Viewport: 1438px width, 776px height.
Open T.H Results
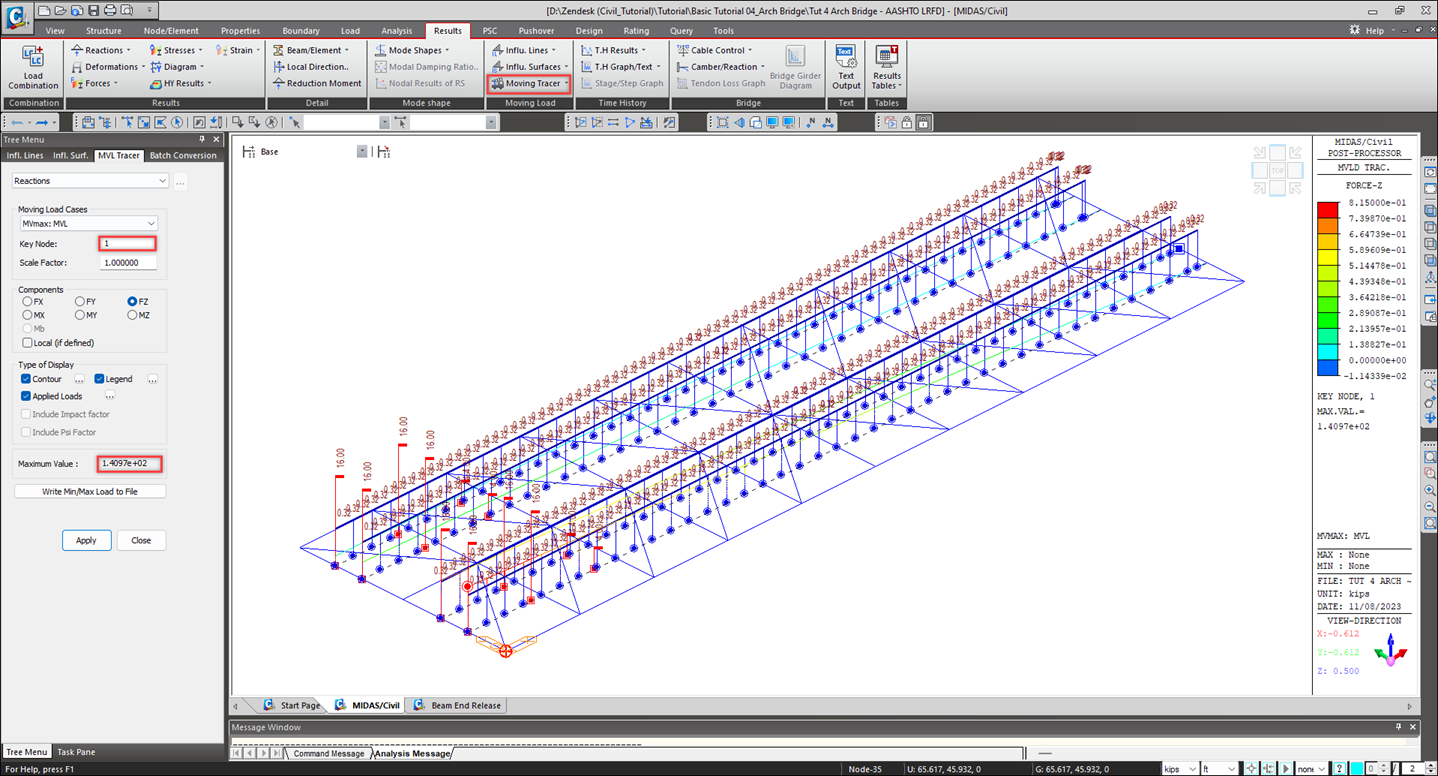(x=612, y=50)
